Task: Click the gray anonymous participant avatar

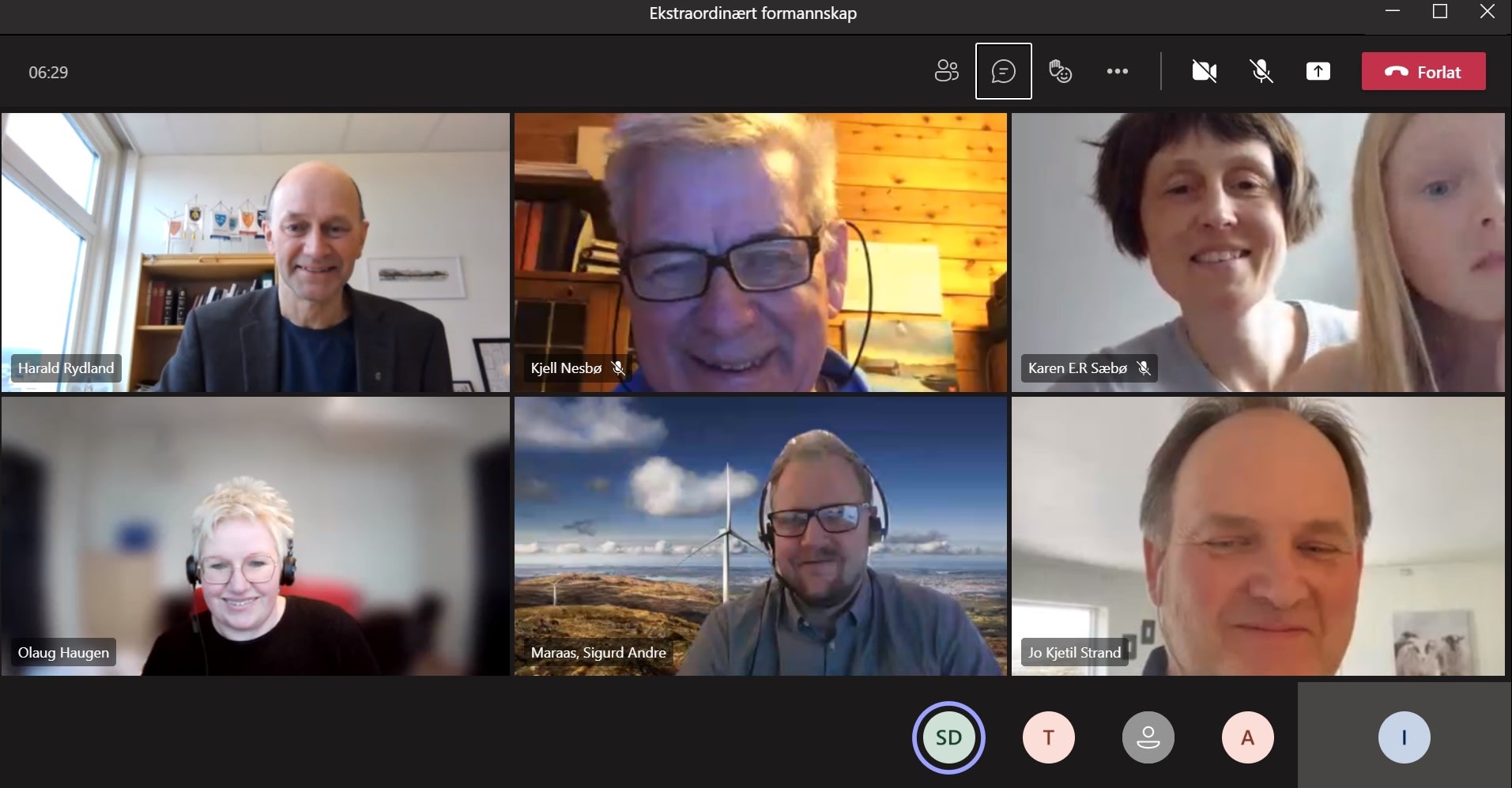Action: pos(1148,737)
